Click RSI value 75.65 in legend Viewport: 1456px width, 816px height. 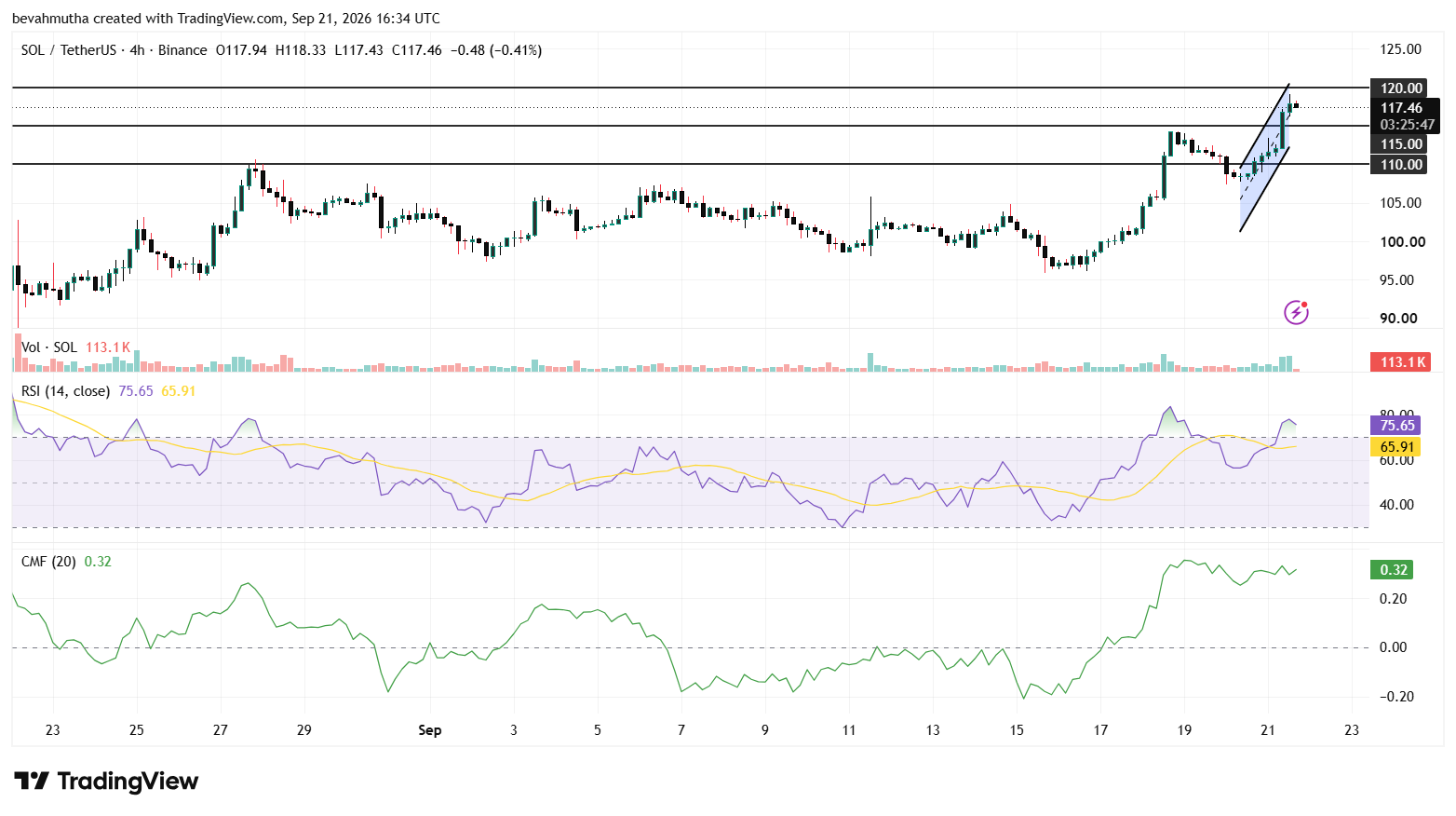[136, 391]
